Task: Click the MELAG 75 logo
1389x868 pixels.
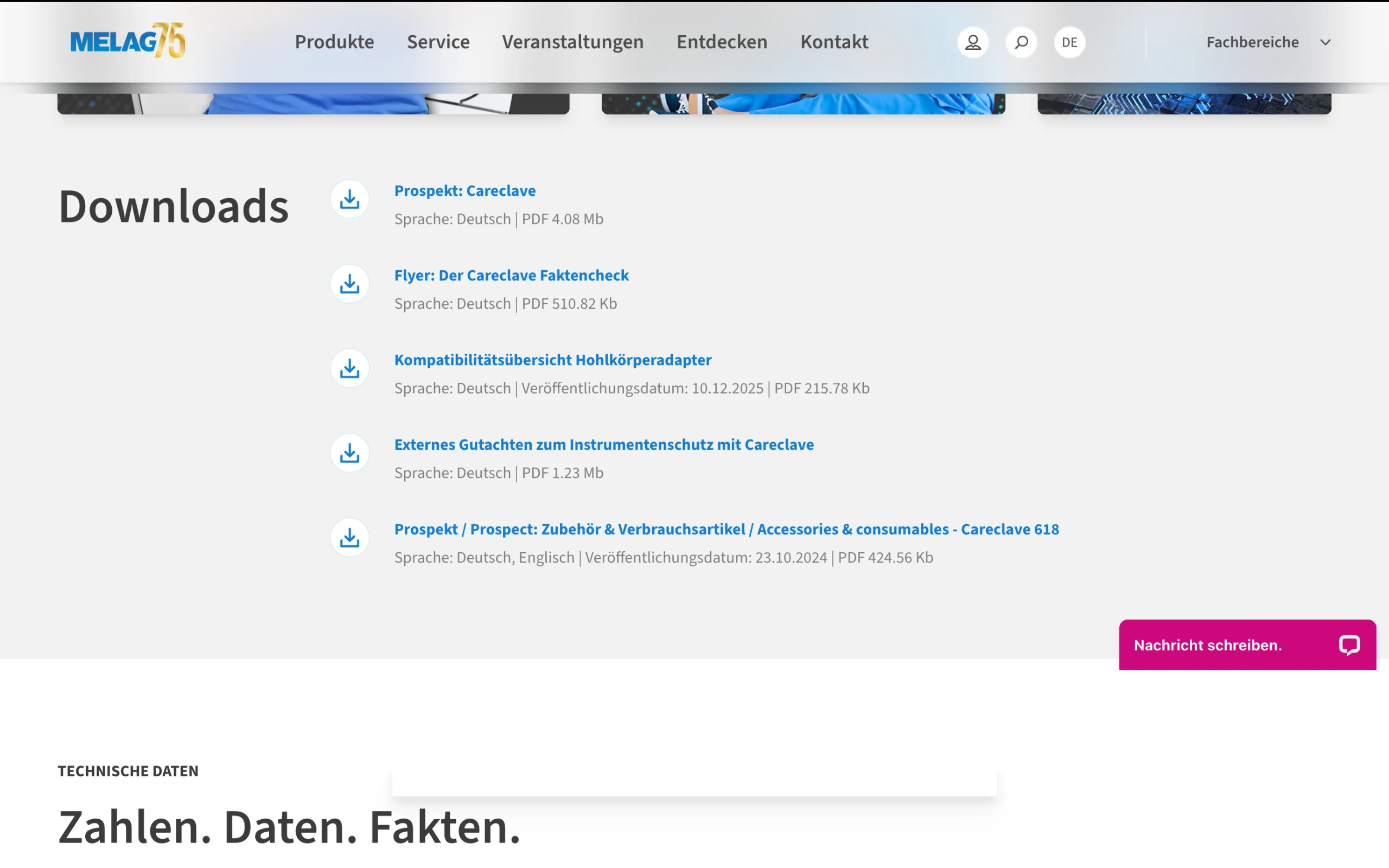Action: coord(128,41)
